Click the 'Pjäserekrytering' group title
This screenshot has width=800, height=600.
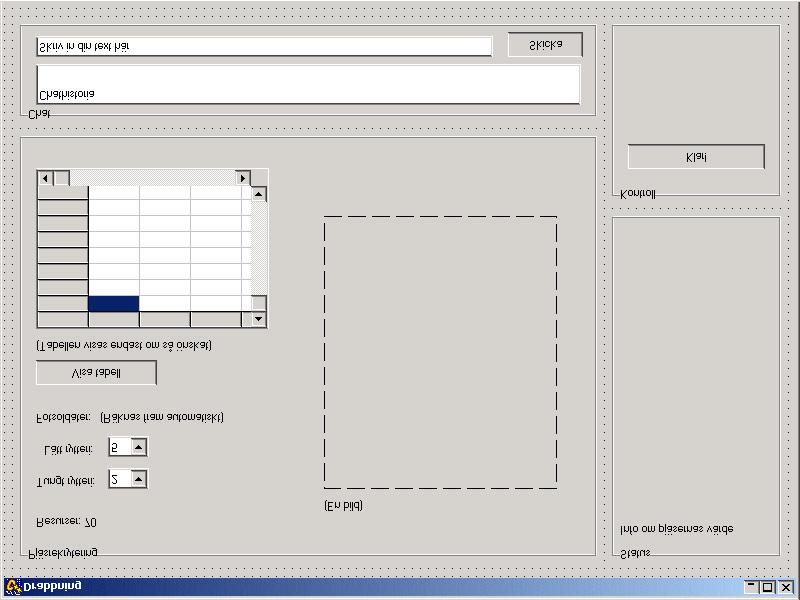point(63,553)
